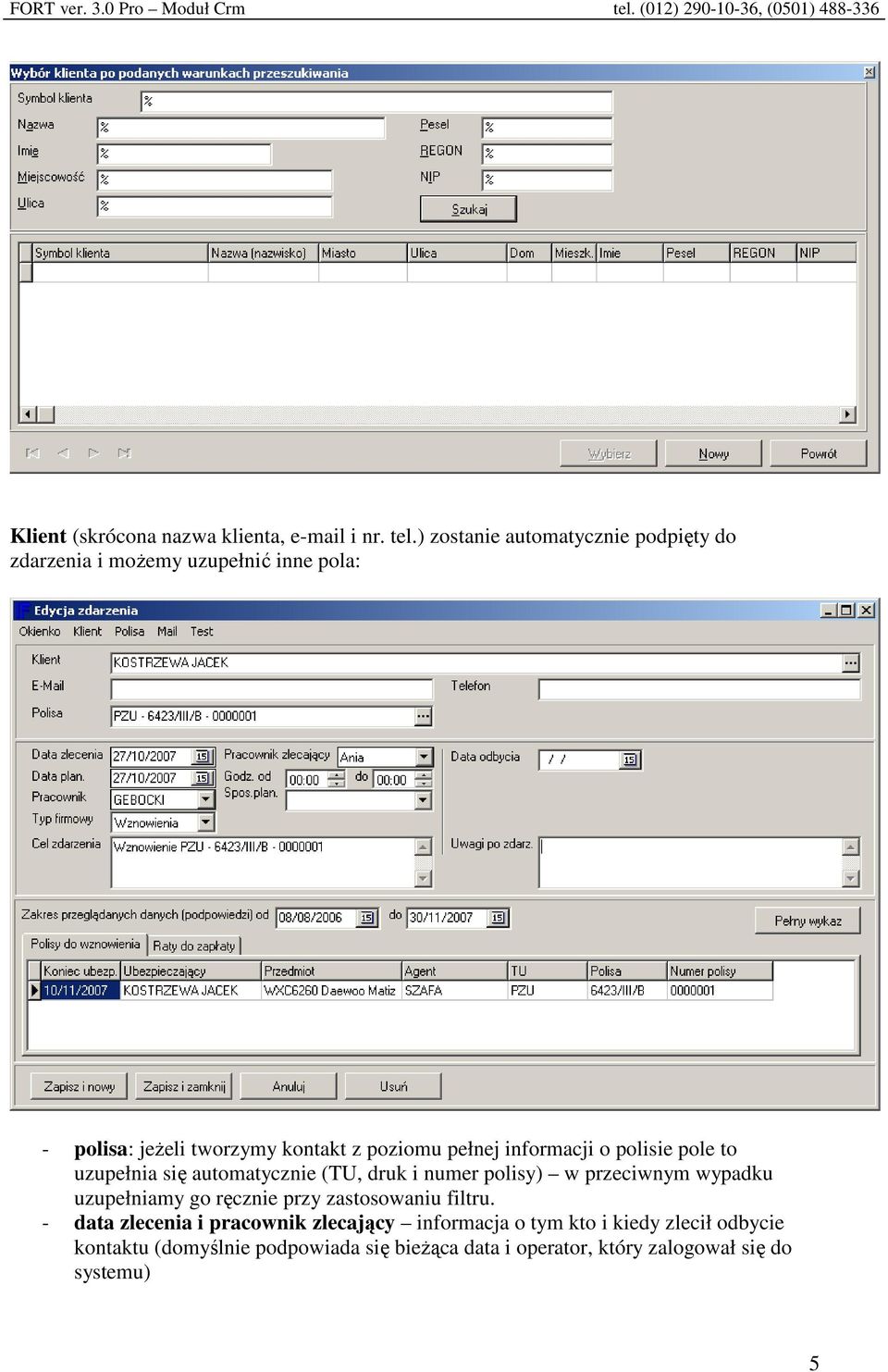This screenshot has width=888, height=1372.
Task: Go to previous record navigation arrow
Action: click(x=63, y=453)
